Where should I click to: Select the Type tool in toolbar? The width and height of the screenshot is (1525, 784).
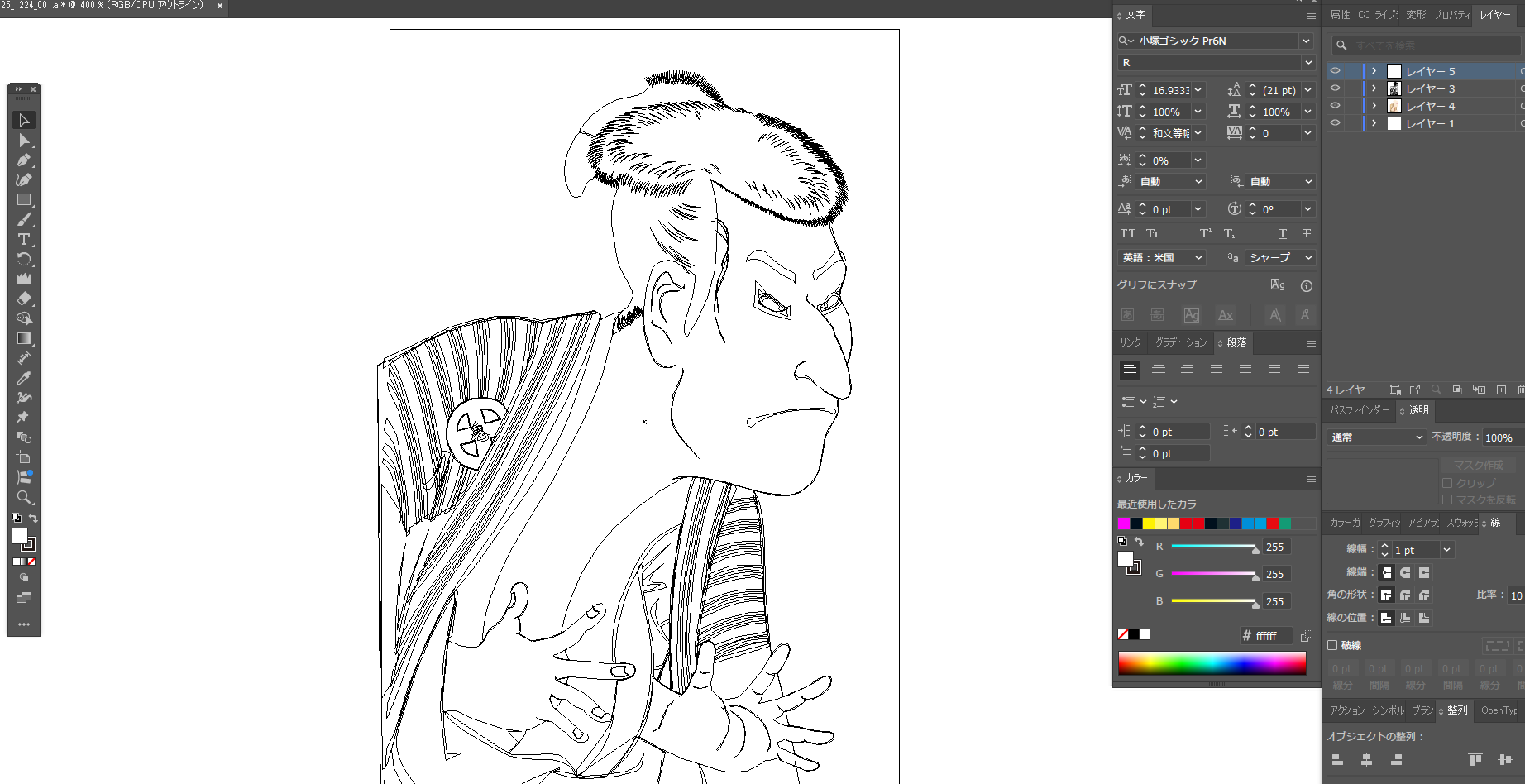coord(23,240)
